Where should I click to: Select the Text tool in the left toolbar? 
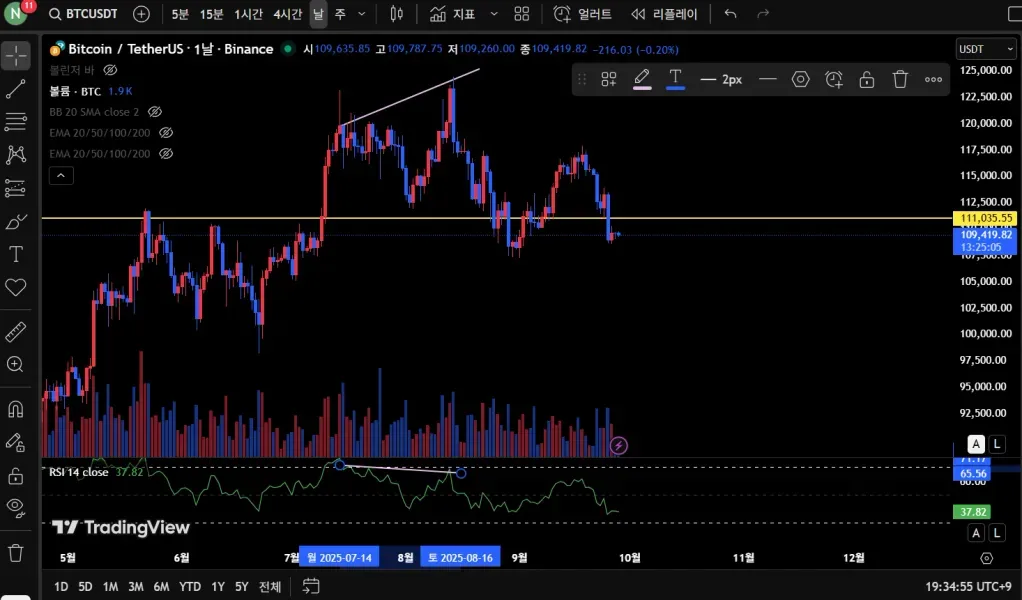point(16,254)
